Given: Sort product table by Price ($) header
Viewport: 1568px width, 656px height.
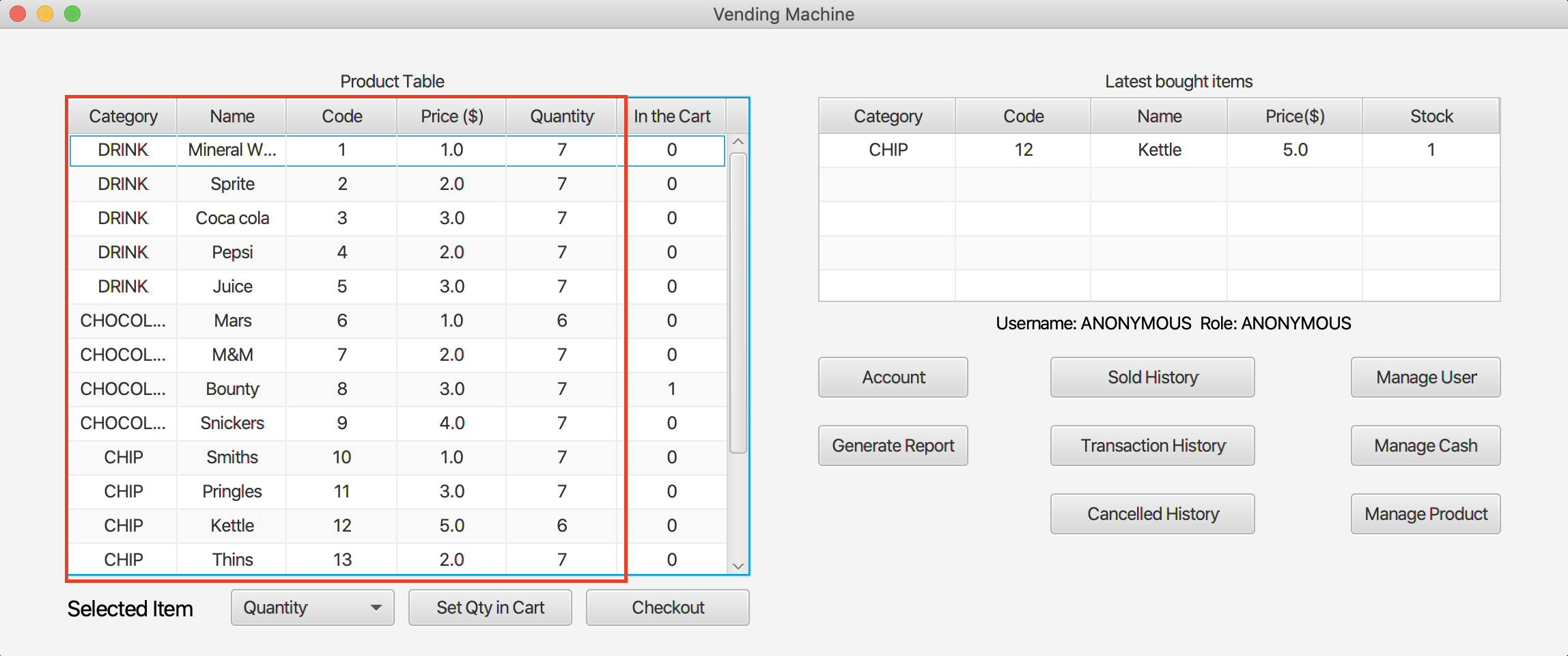Looking at the screenshot, I should pos(451,116).
